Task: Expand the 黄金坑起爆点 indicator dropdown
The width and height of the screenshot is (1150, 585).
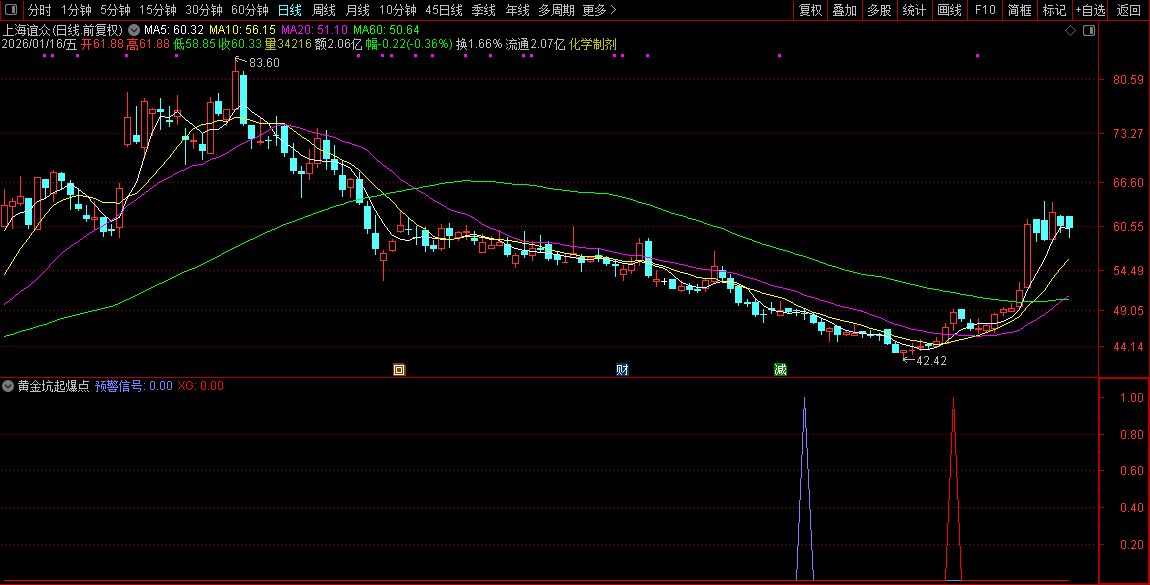Action: point(8,386)
